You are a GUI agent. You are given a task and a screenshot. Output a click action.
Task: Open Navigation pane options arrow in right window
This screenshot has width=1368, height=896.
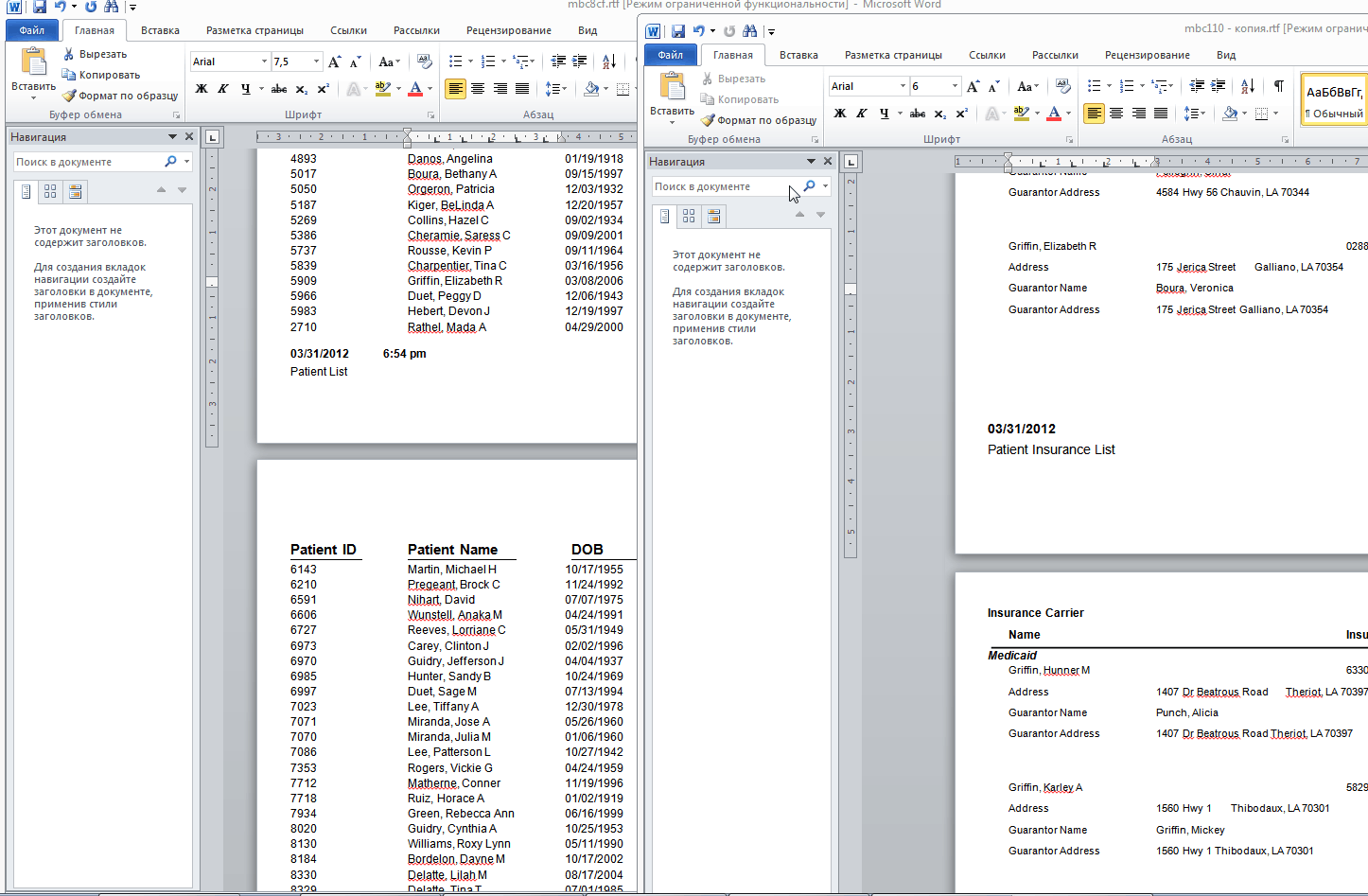click(811, 162)
